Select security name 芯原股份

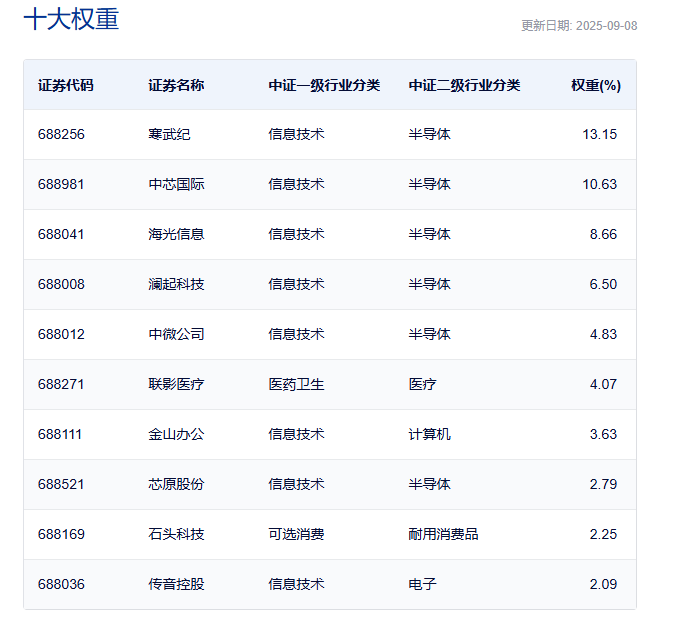[x=176, y=484]
